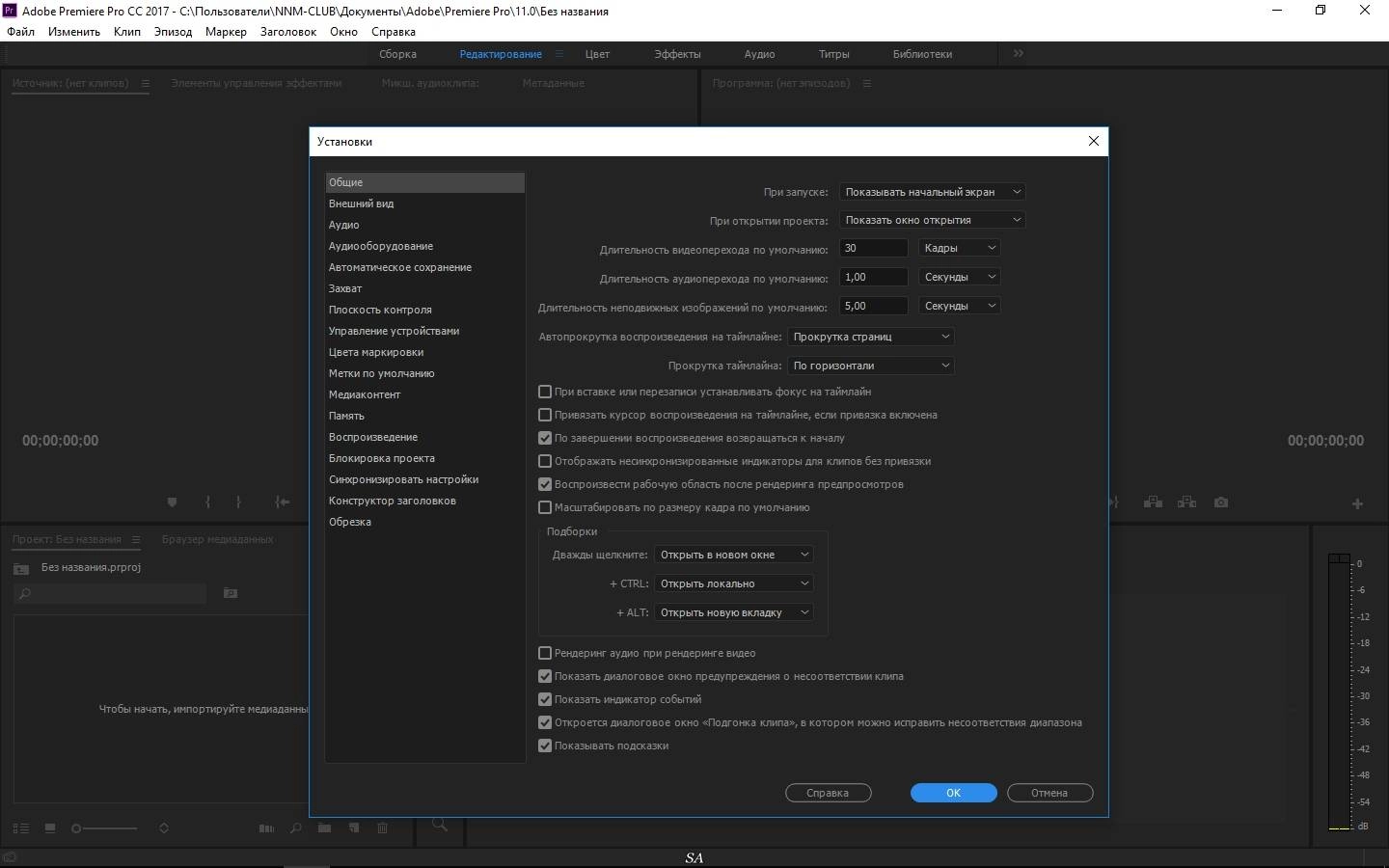Screen dimensions: 1389x868
Task: Open Автопрокрутка воспроизведения dropdown
Action: point(871,337)
